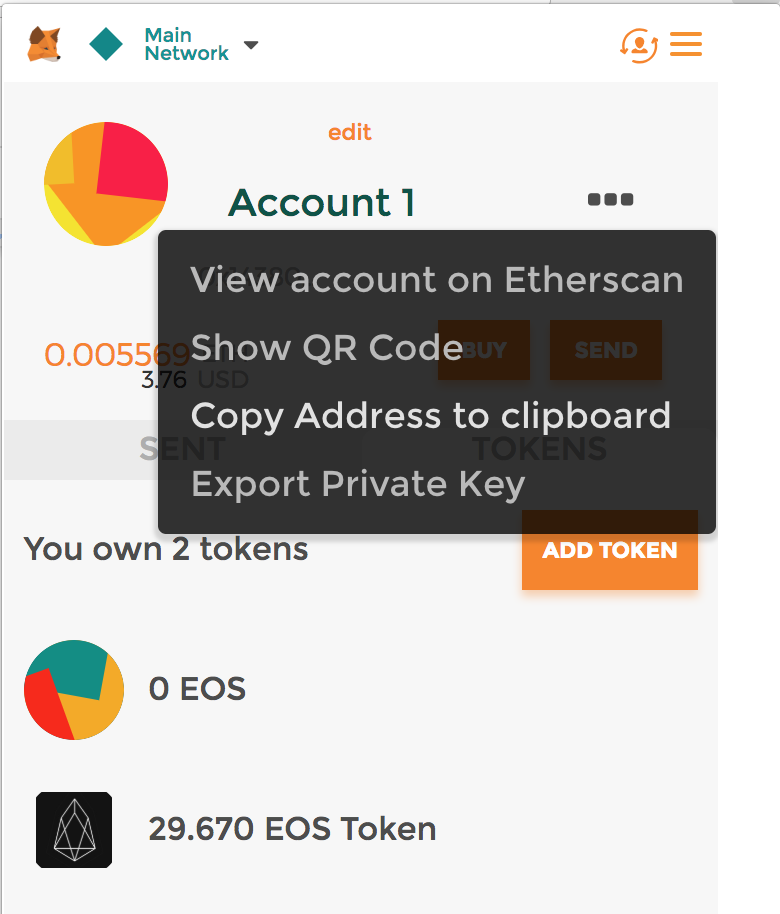
Task: Open the hamburger menu
Action: pos(686,44)
